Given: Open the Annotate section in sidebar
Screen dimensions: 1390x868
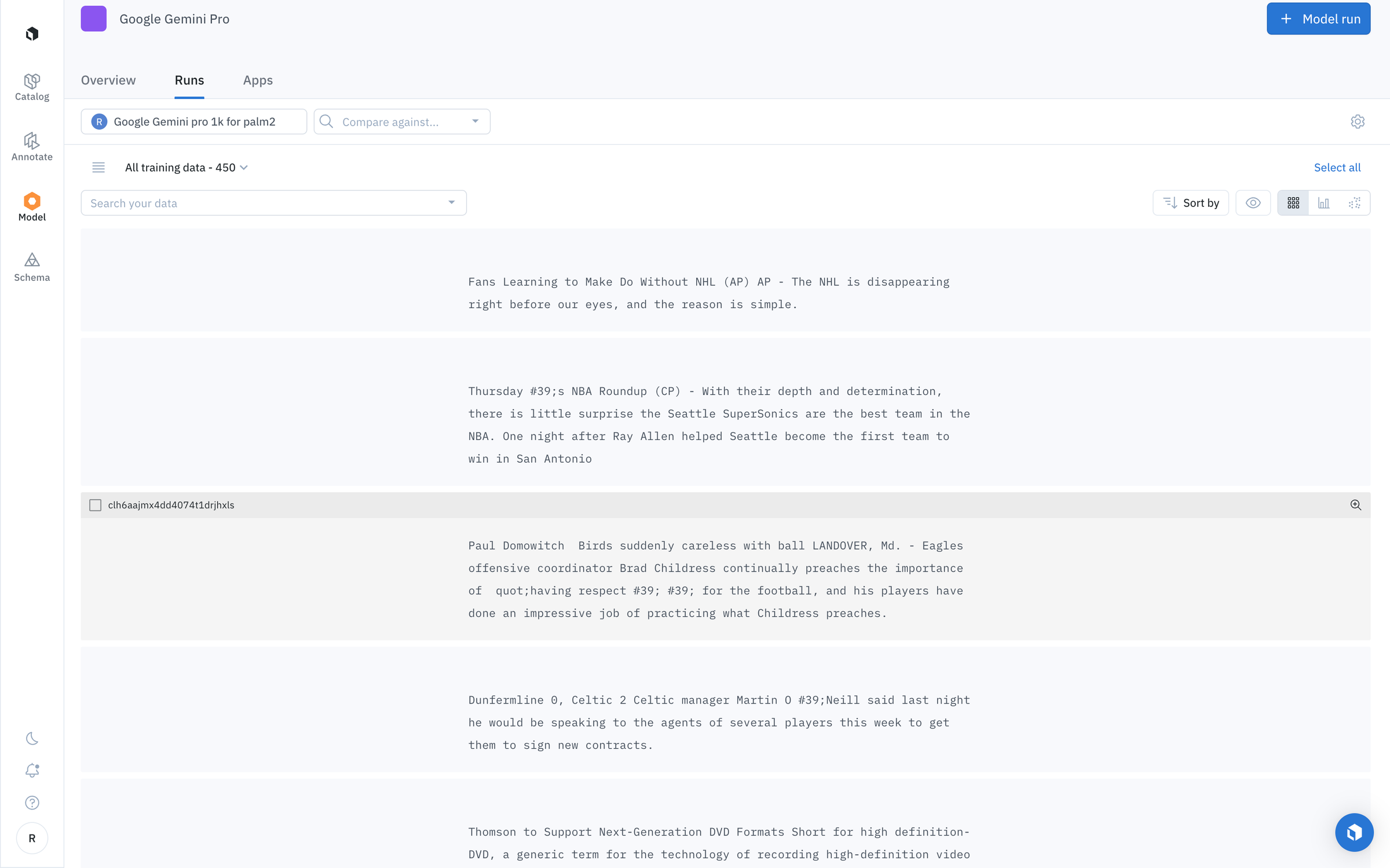Looking at the screenshot, I should 32,147.
